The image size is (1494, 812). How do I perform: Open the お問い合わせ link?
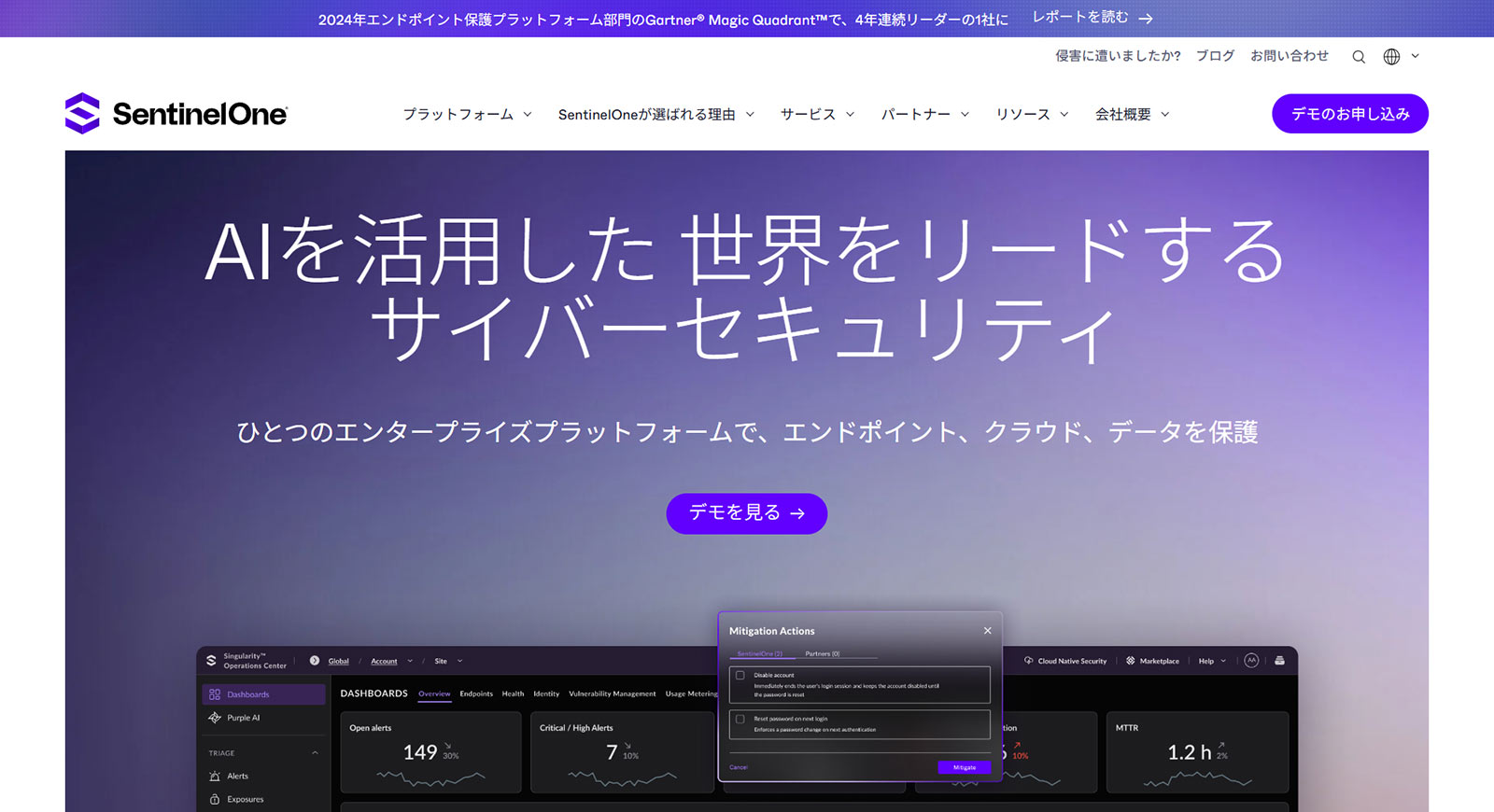[x=1290, y=56]
